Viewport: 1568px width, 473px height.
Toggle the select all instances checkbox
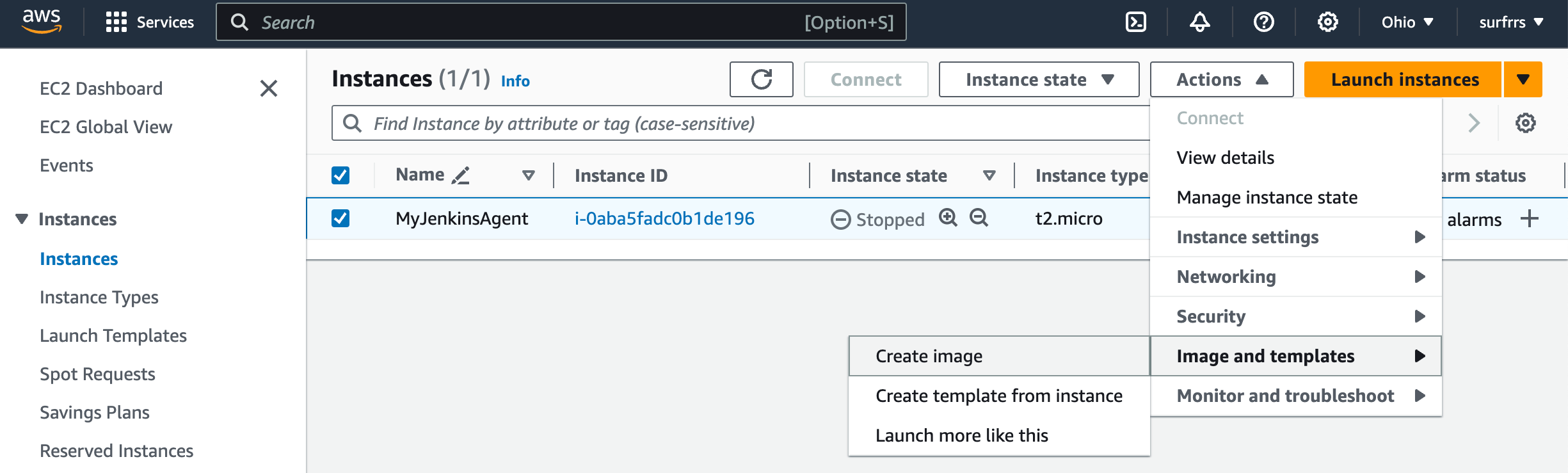340,175
